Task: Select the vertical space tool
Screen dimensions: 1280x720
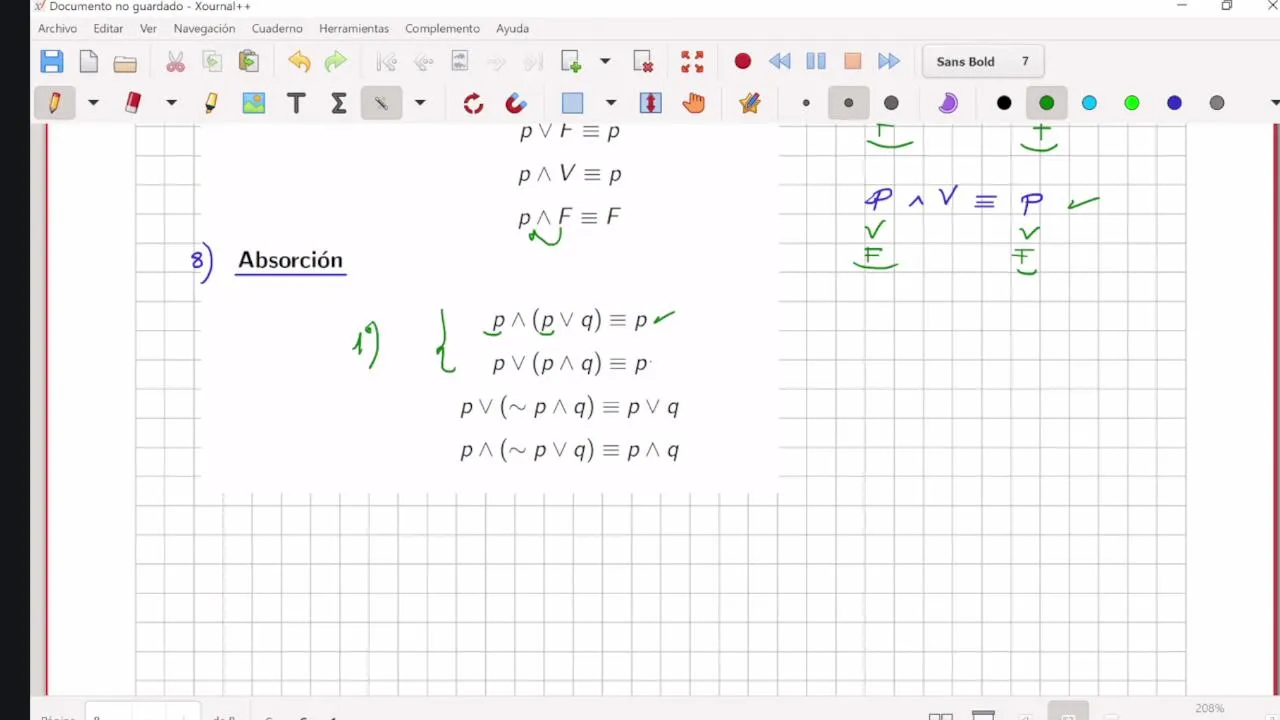Action: (651, 103)
